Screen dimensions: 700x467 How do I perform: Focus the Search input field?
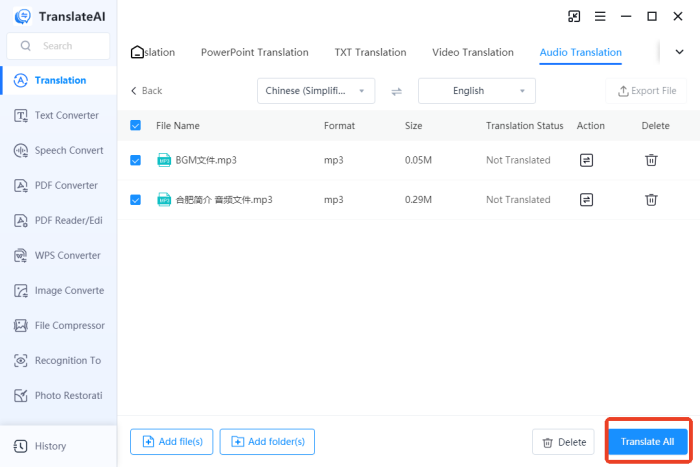point(58,46)
